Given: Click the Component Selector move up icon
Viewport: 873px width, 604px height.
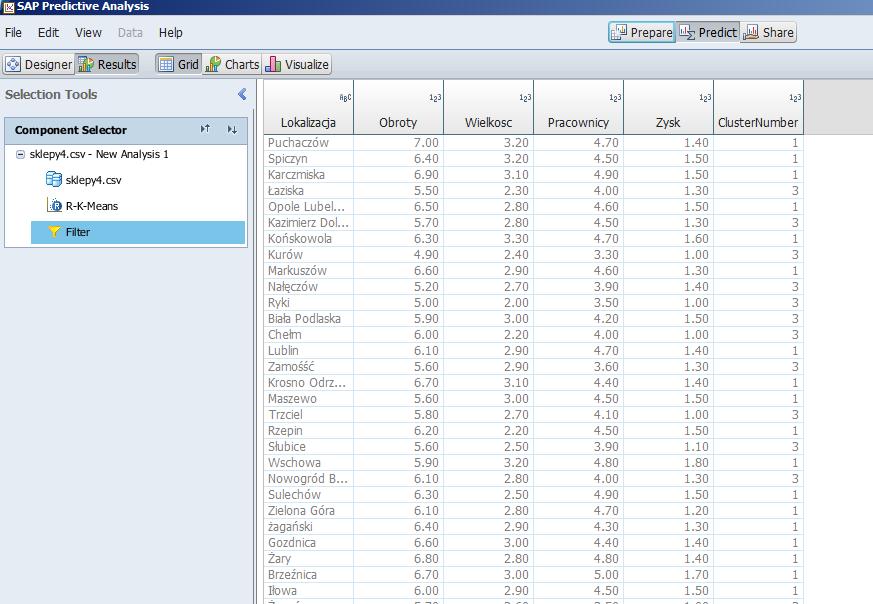Looking at the screenshot, I should 205,129.
